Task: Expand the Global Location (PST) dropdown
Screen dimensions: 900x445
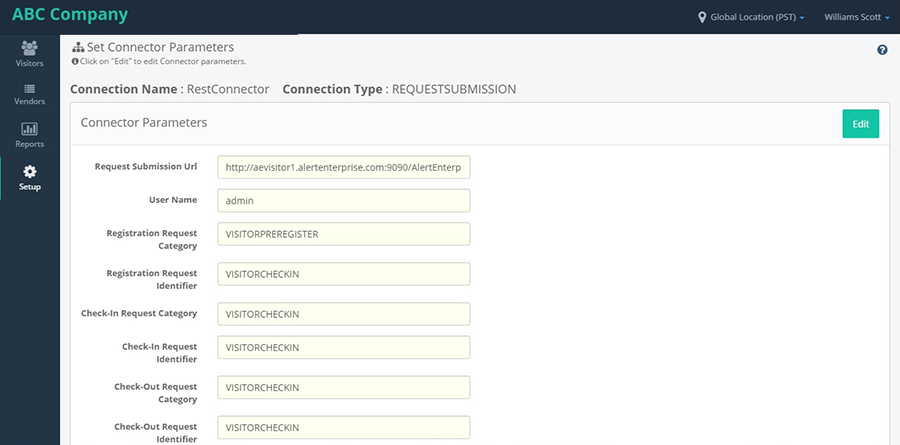Action: (751, 17)
